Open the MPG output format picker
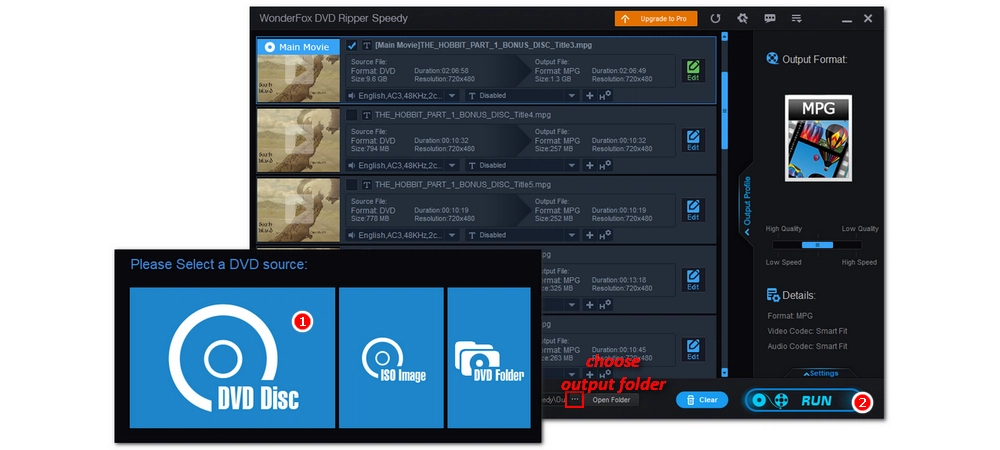The width and height of the screenshot is (1000, 450). click(818, 138)
